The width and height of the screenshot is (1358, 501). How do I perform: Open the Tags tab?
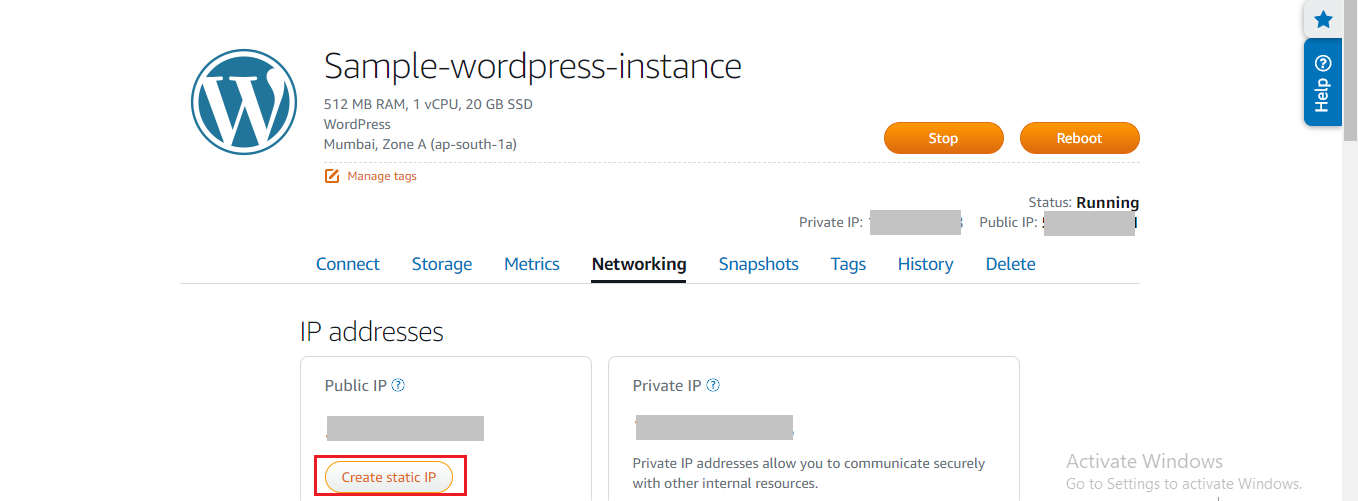tap(848, 264)
